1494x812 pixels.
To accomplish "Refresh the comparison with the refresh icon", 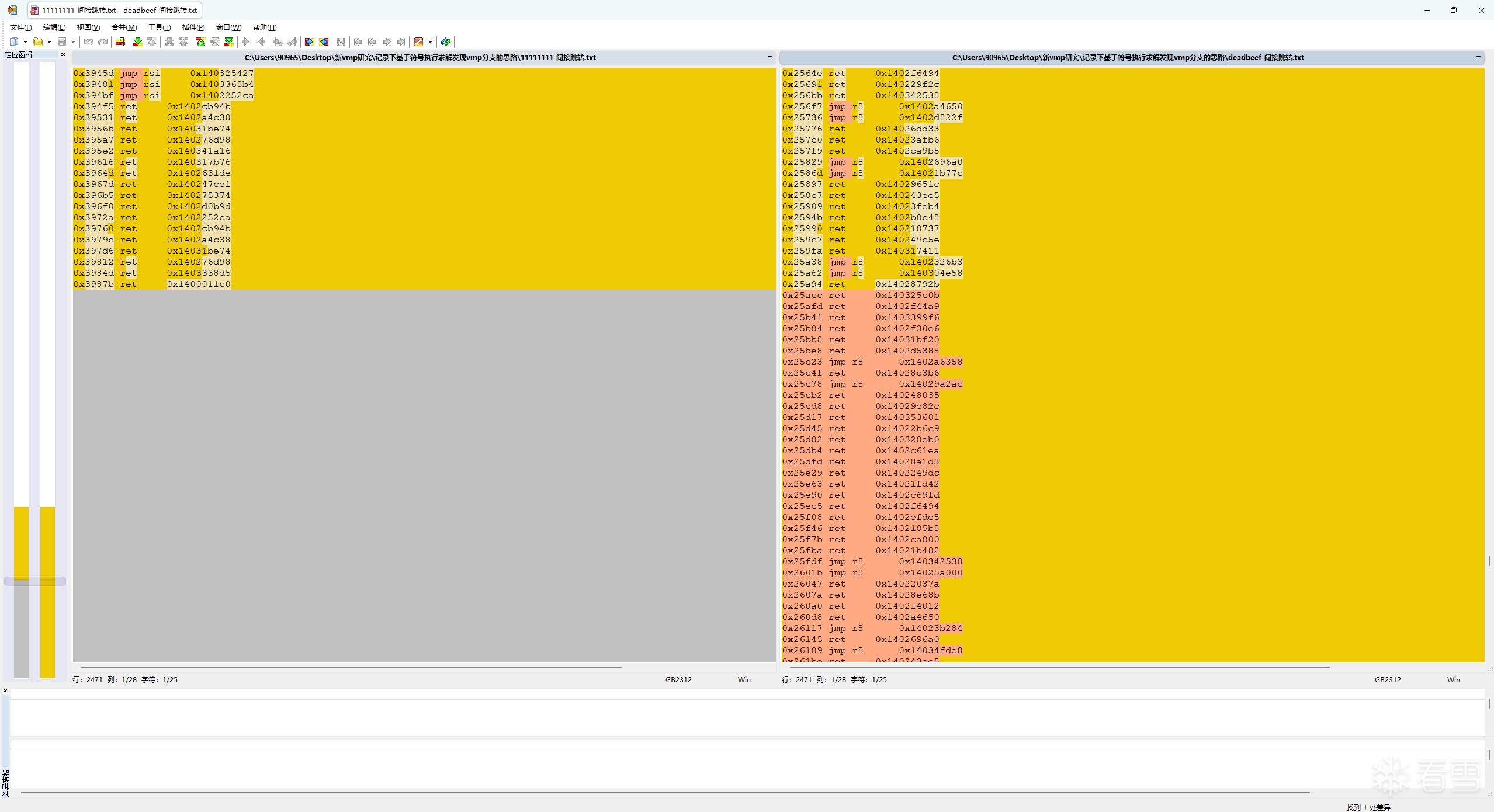I will coord(446,41).
